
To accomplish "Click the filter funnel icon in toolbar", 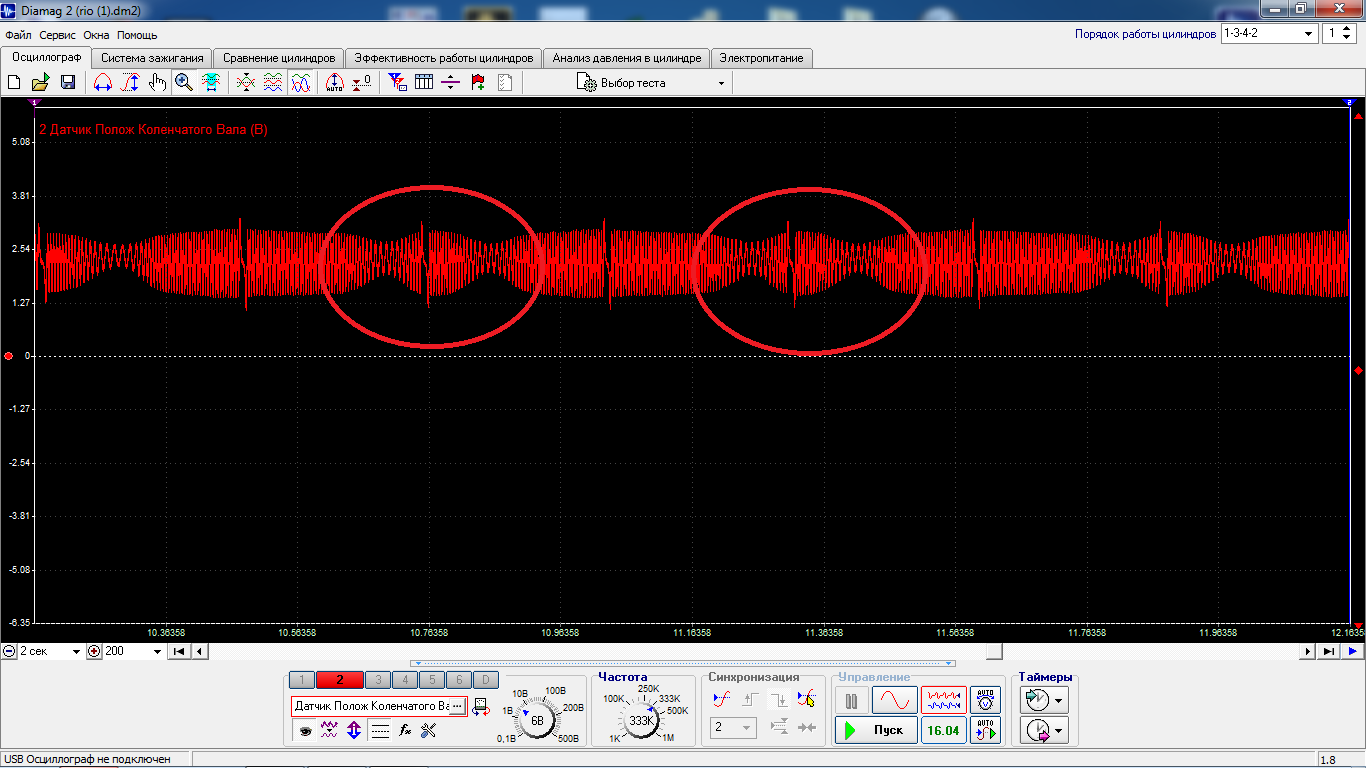I will [x=397, y=83].
